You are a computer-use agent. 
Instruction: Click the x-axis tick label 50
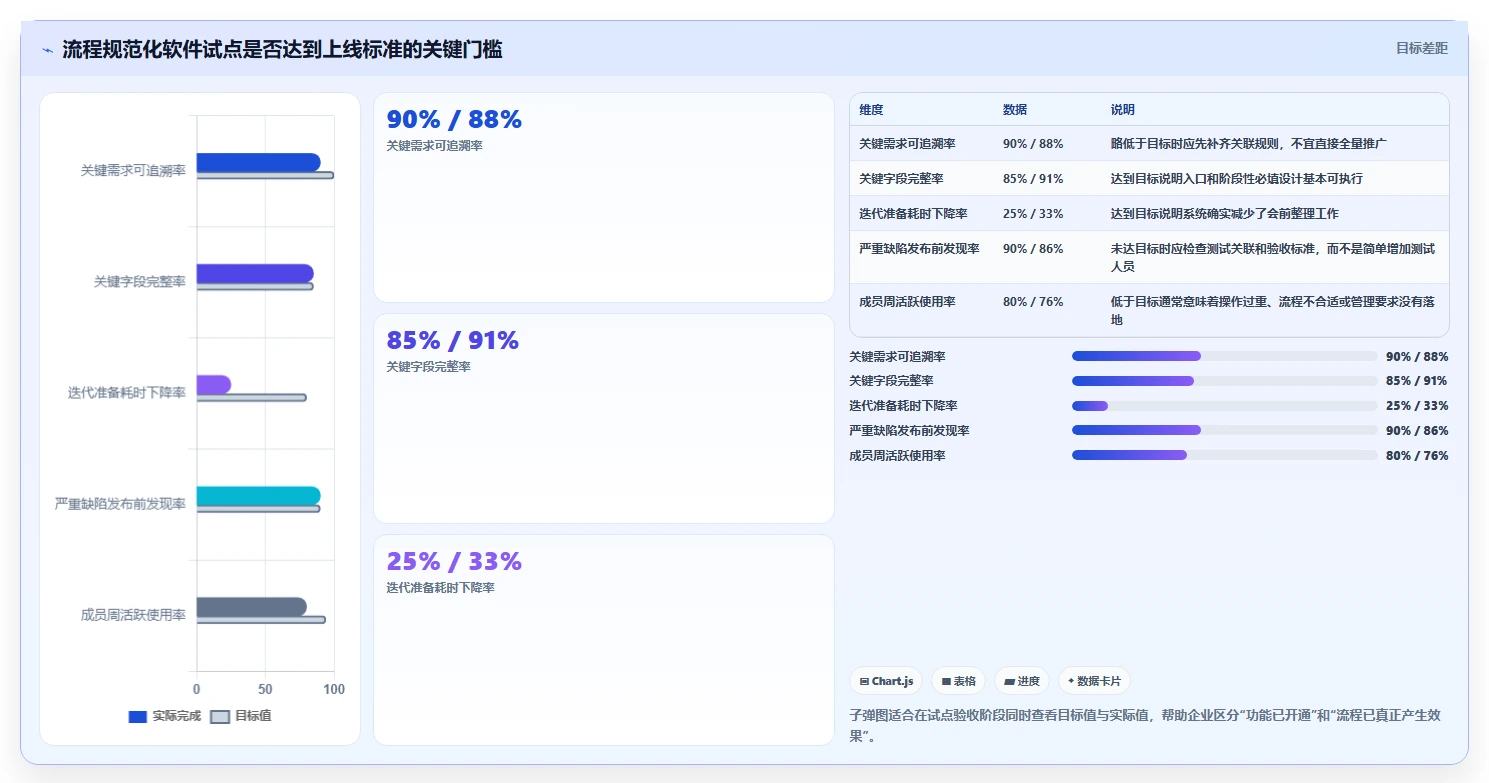[265, 690]
